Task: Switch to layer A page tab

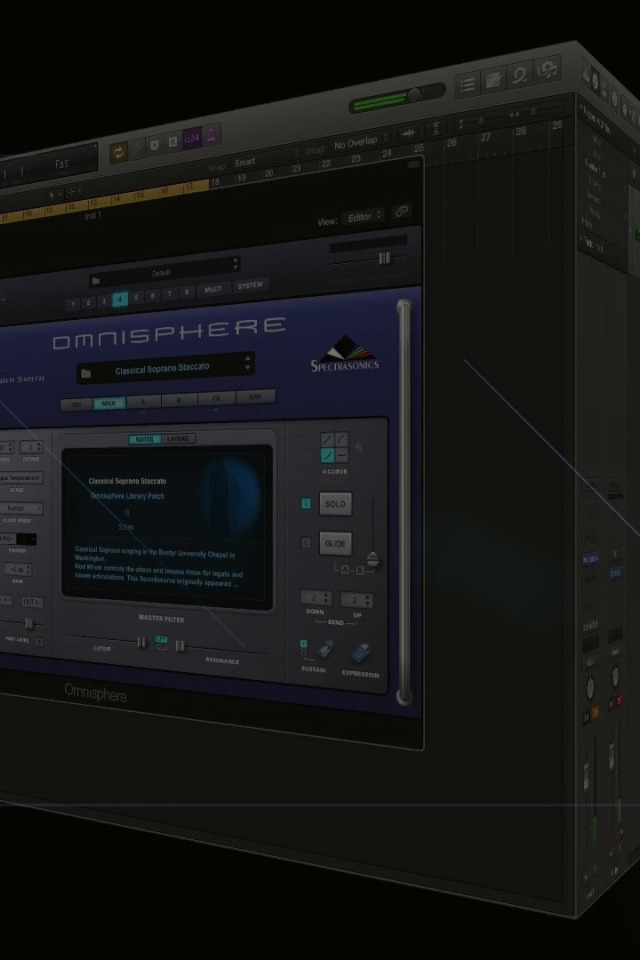Action: 143,402
